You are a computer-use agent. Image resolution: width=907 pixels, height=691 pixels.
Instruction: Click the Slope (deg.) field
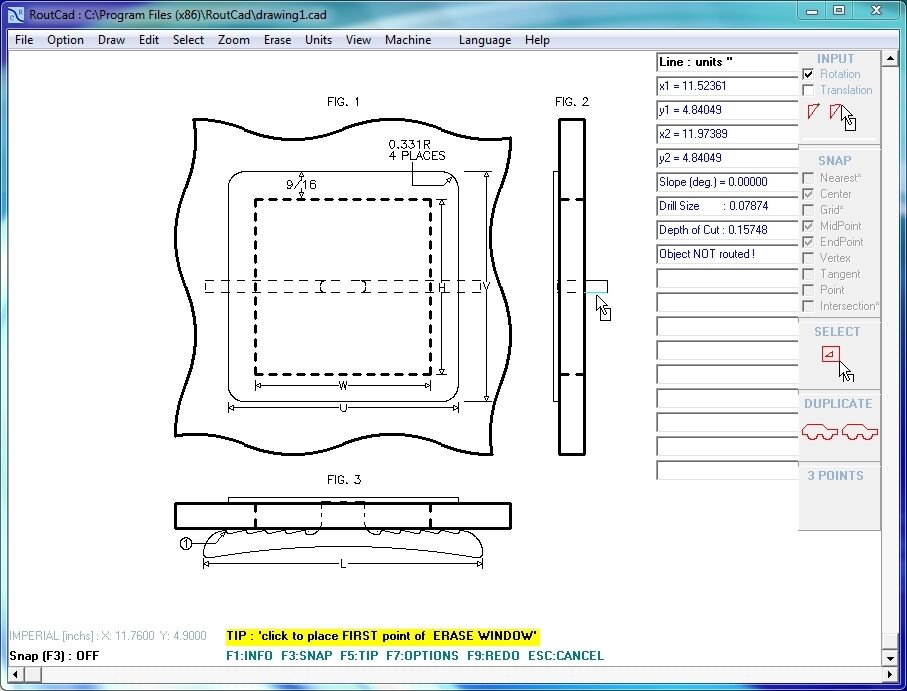727,182
